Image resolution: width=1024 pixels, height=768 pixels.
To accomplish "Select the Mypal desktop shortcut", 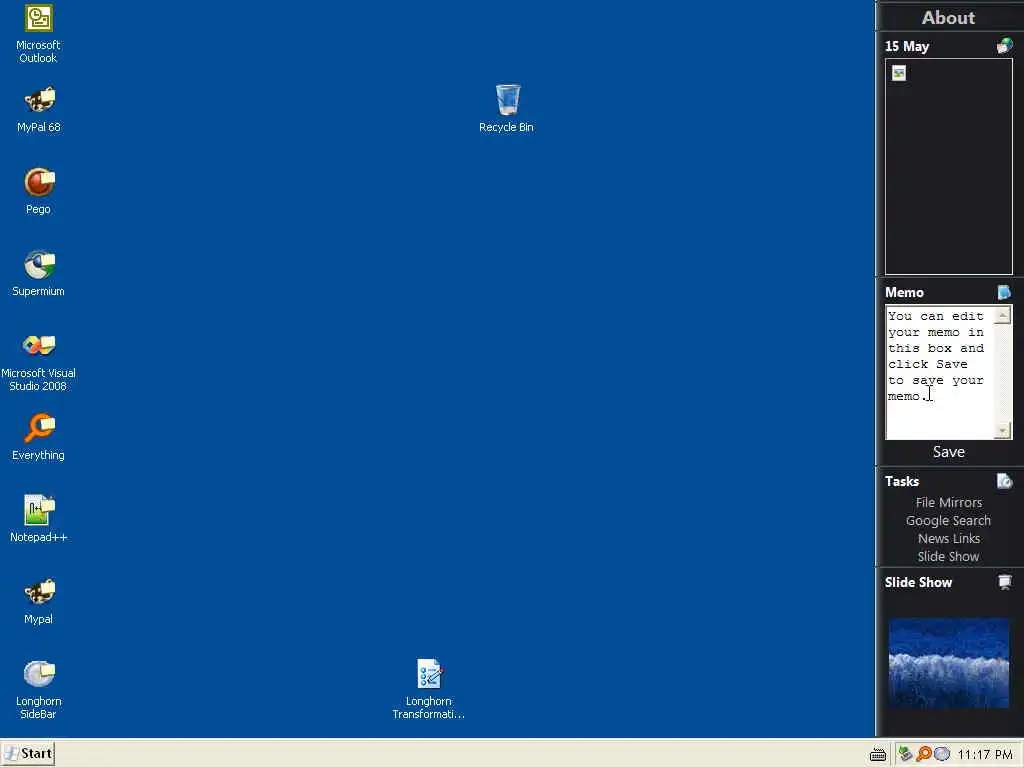I will [39, 601].
